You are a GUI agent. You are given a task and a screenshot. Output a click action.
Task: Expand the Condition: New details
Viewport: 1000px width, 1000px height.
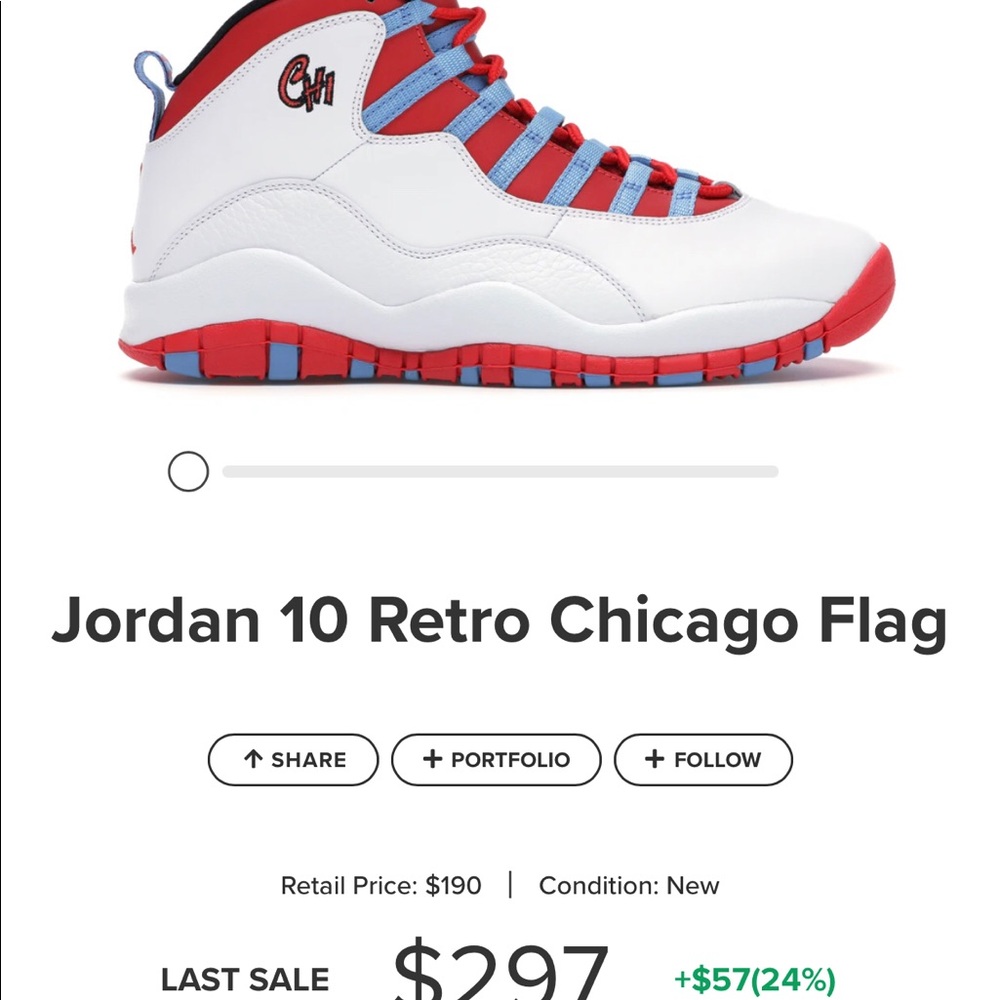tap(628, 885)
